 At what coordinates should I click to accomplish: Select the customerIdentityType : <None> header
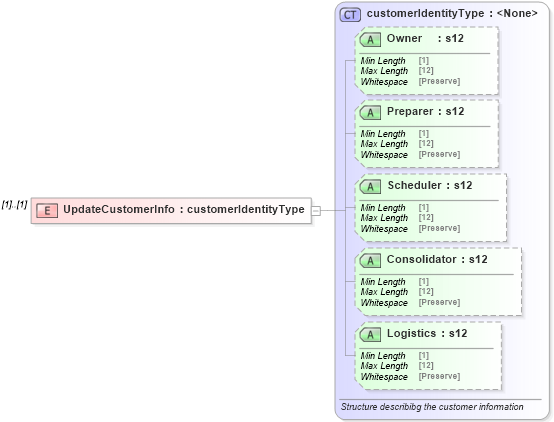coord(452,13)
